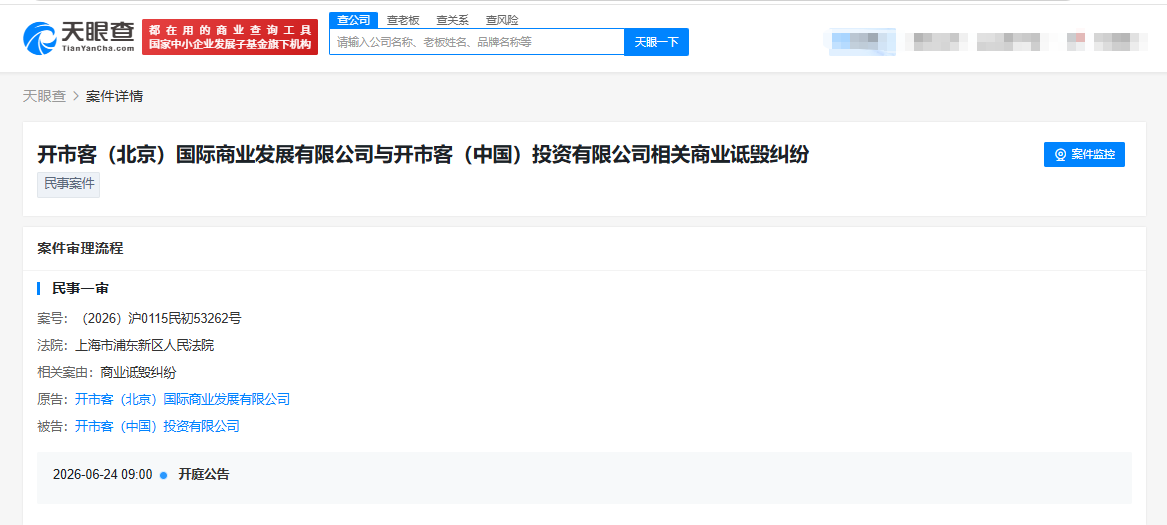Open the 查关系 search tab
The width and height of the screenshot is (1167, 525).
[453, 20]
